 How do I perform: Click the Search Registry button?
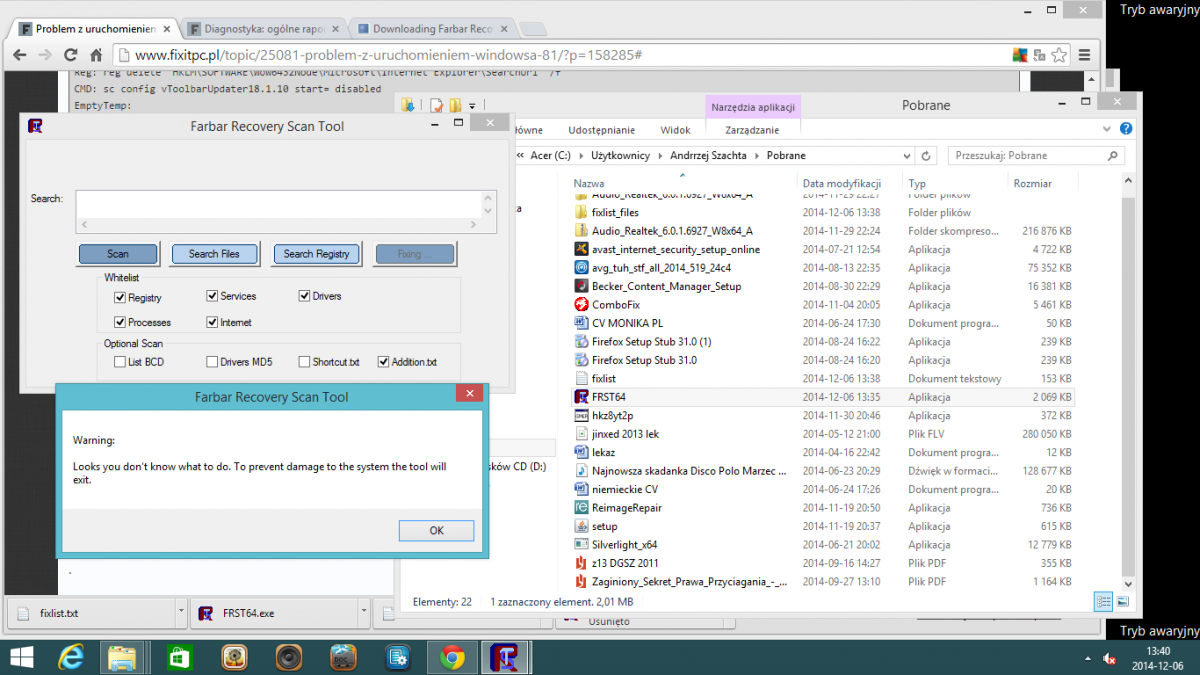coord(316,254)
